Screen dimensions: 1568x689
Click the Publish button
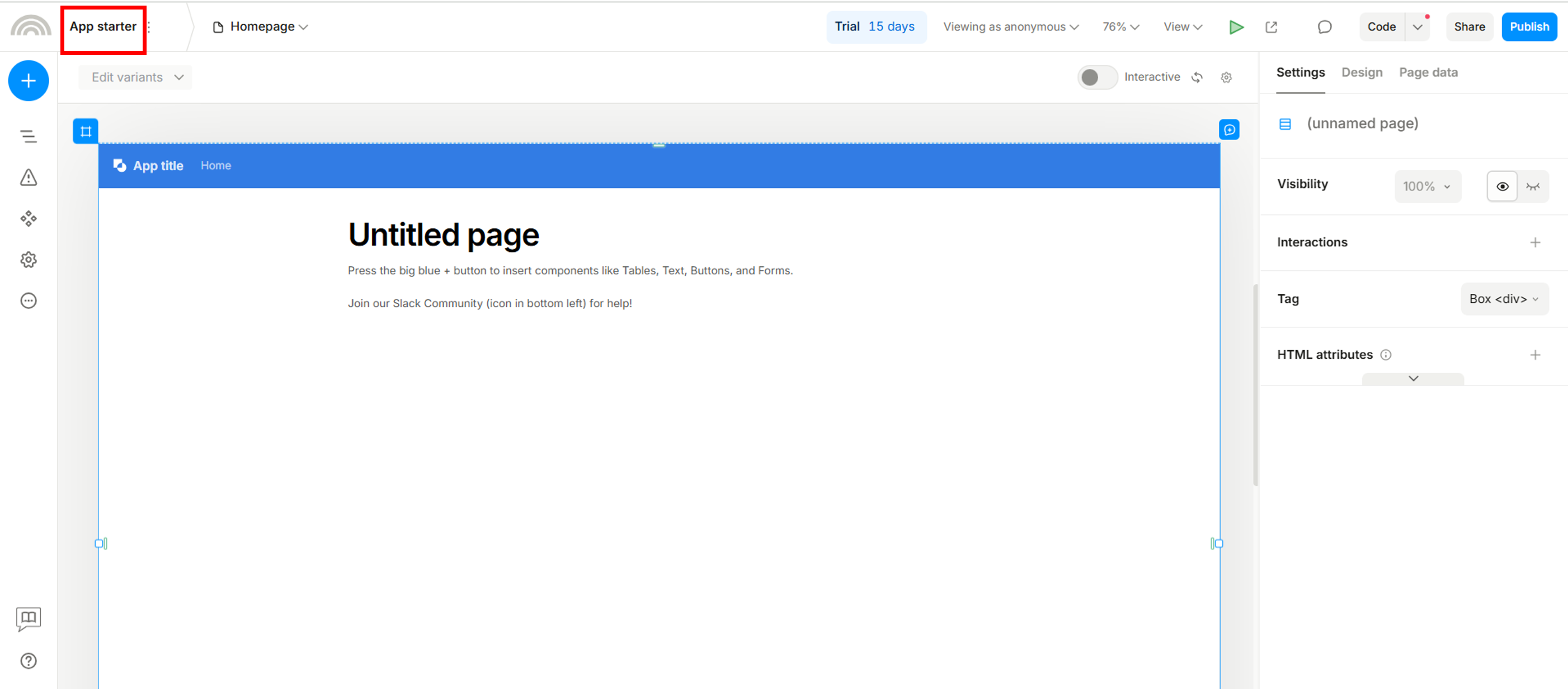click(1528, 27)
